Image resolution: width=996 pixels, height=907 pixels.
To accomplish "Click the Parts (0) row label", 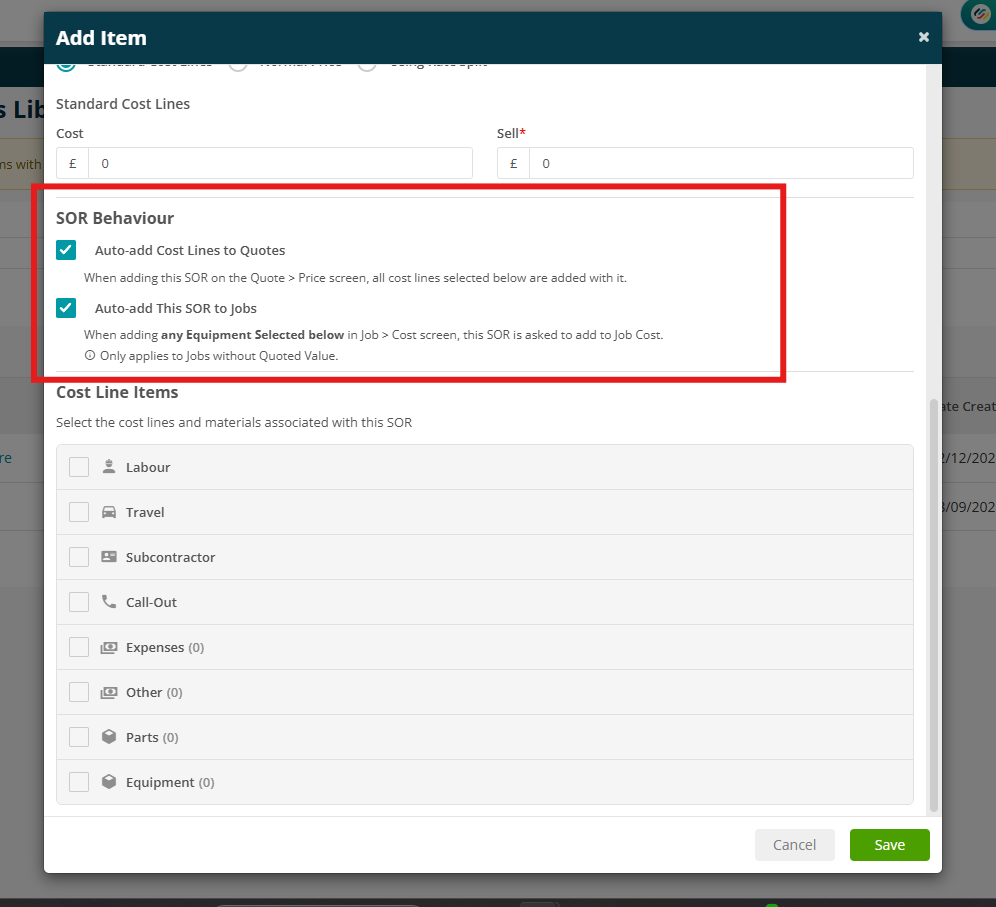I will pyautogui.click(x=152, y=738).
